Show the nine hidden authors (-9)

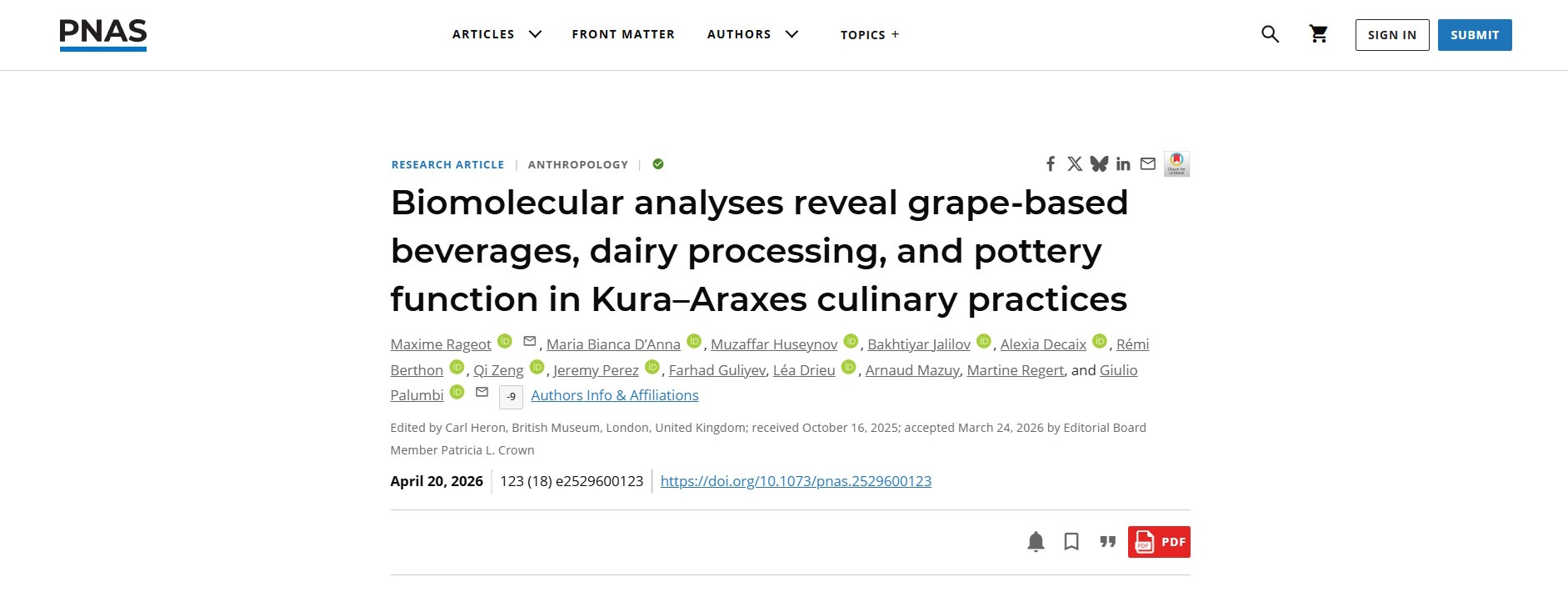click(511, 397)
